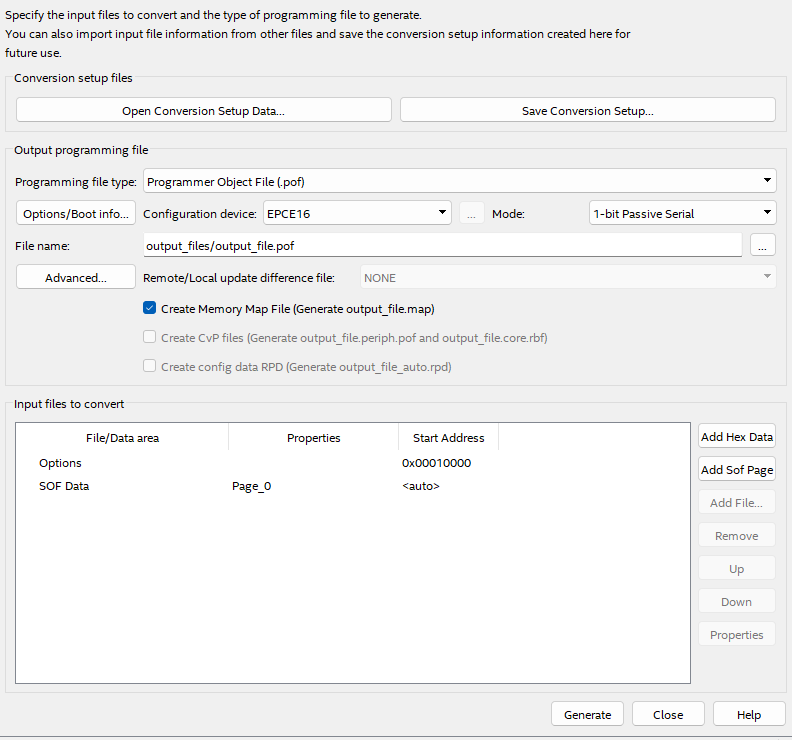Open the Advanced settings button
This screenshot has width=792, height=740.
click(x=76, y=277)
